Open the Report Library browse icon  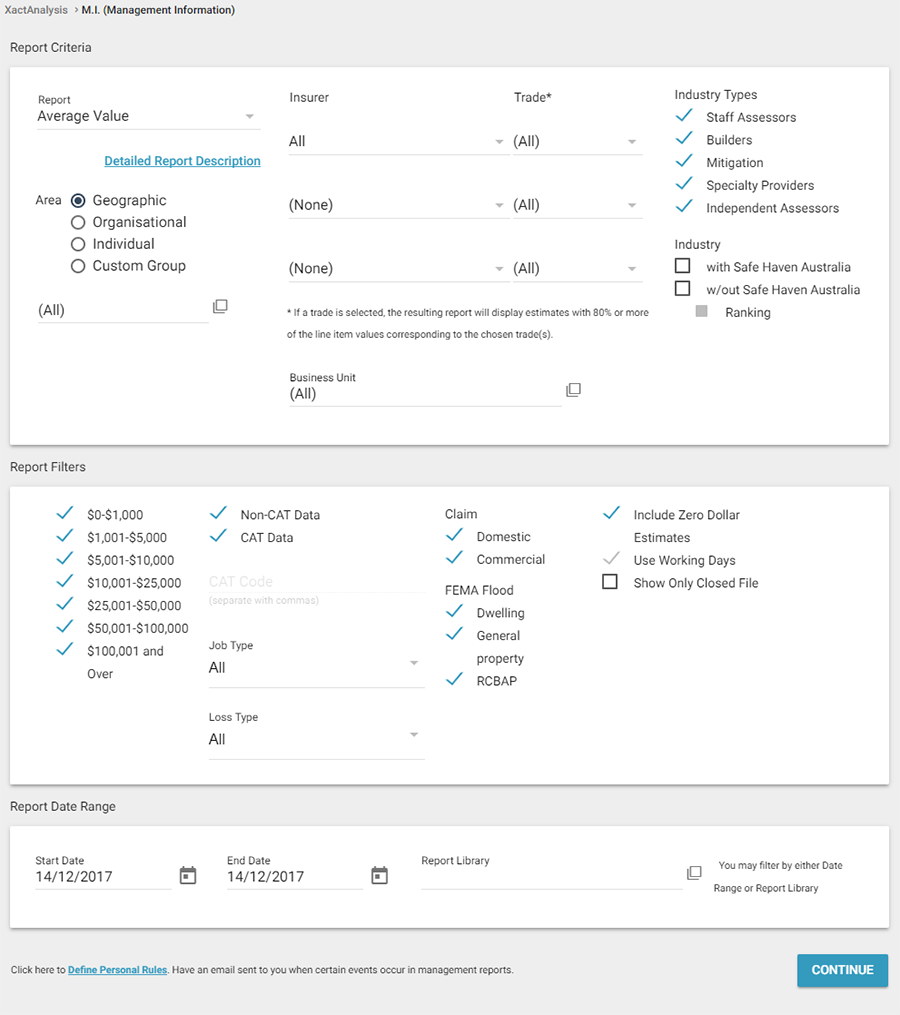pyautogui.click(x=694, y=873)
